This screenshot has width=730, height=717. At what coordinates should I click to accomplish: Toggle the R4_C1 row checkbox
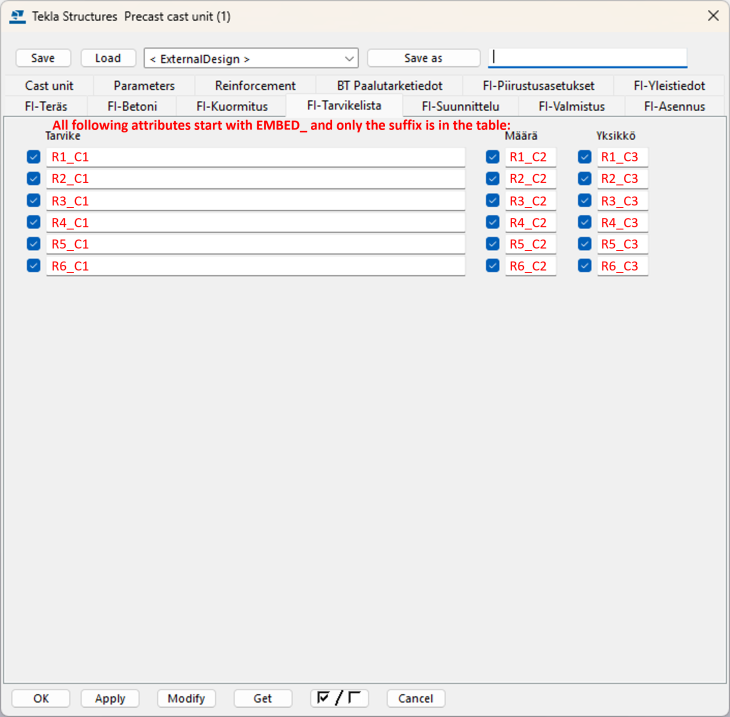coord(34,222)
